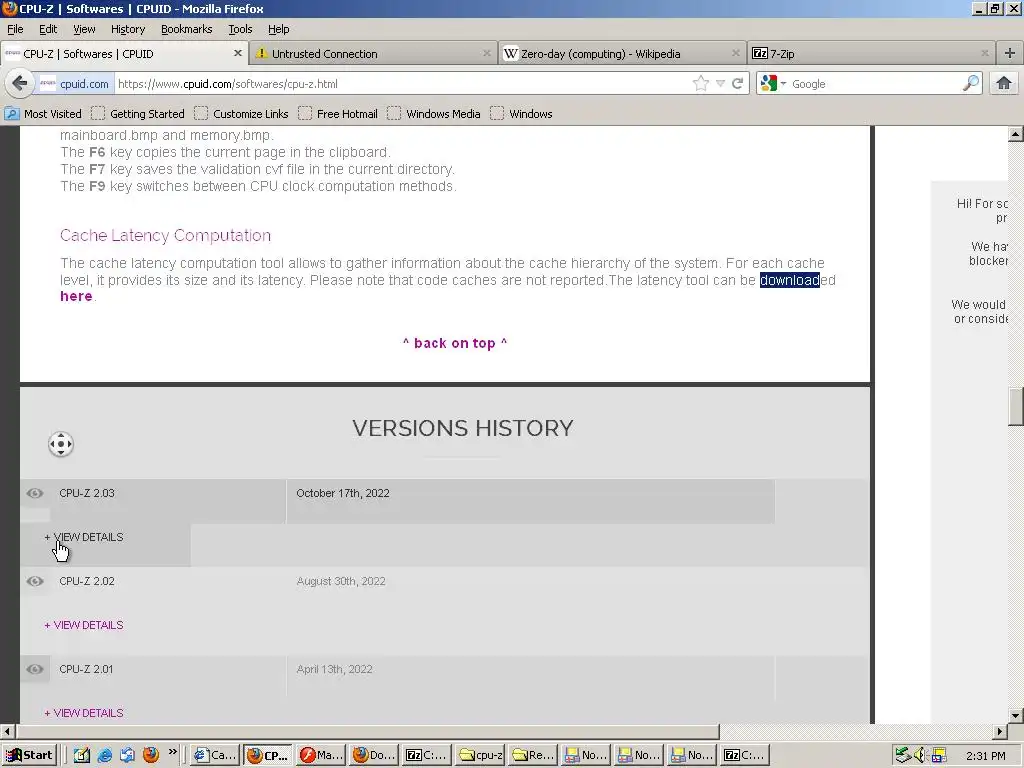
Task: Expand View Details for CPU-Z 2.02
Action: click(x=84, y=626)
